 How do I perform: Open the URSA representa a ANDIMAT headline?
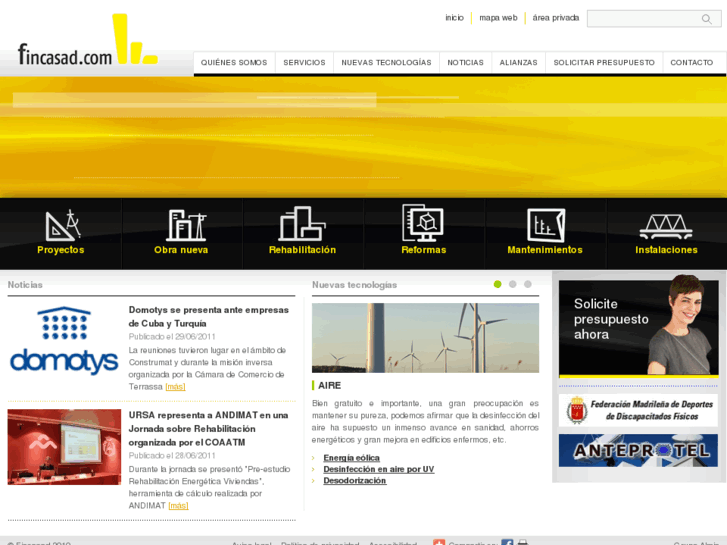click(x=208, y=429)
